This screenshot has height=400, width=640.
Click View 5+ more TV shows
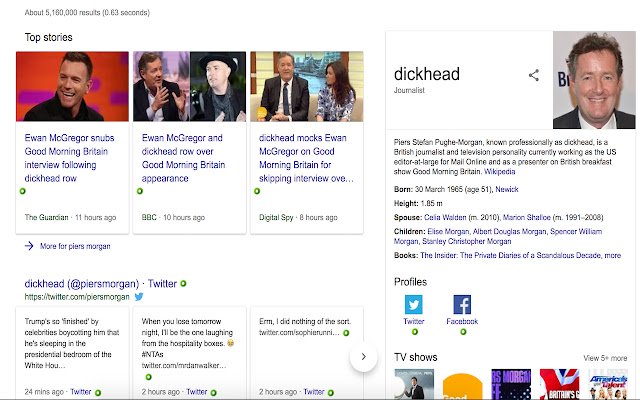(x=605, y=358)
